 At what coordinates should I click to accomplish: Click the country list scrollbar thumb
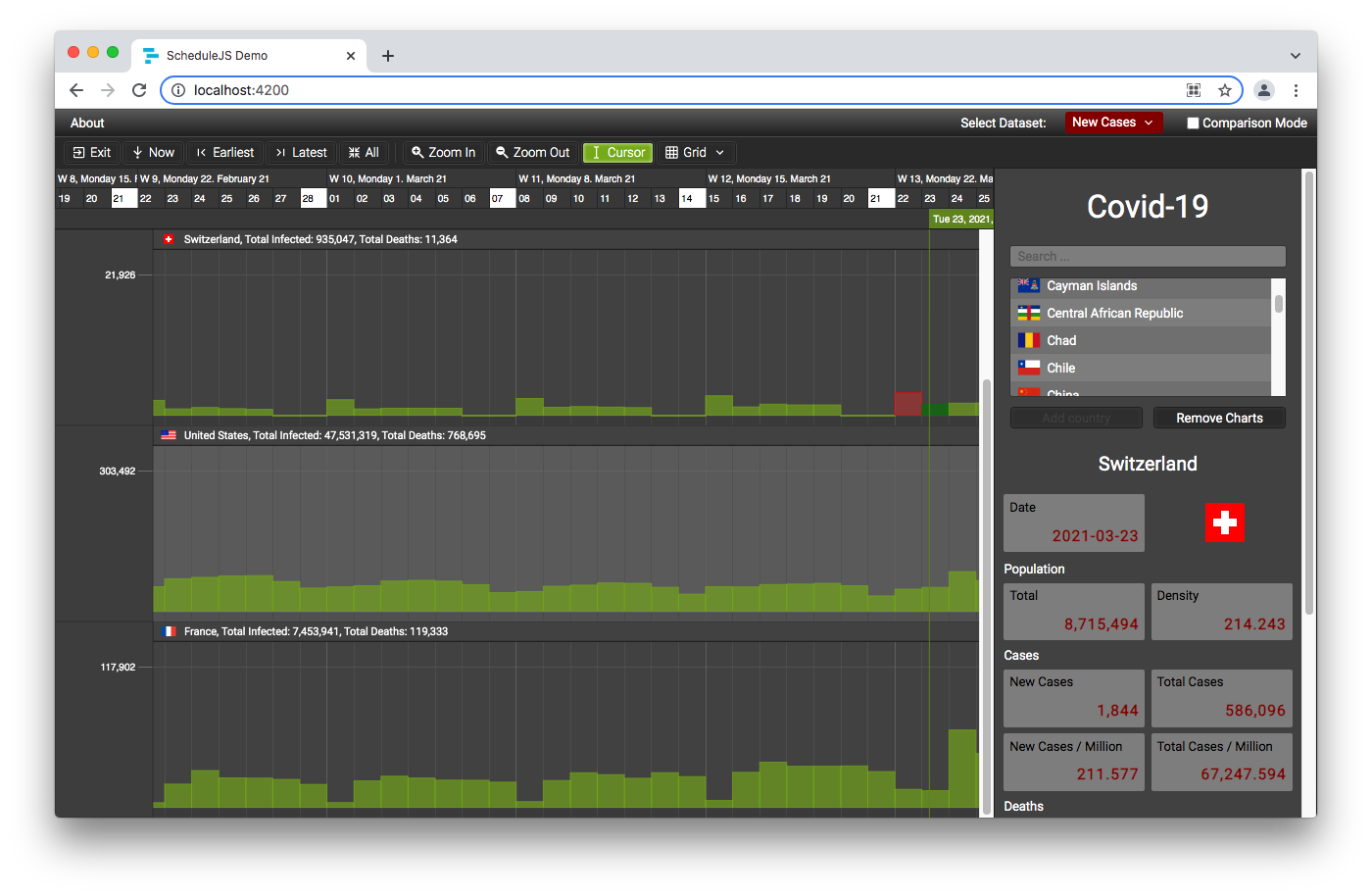tap(1278, 303)
